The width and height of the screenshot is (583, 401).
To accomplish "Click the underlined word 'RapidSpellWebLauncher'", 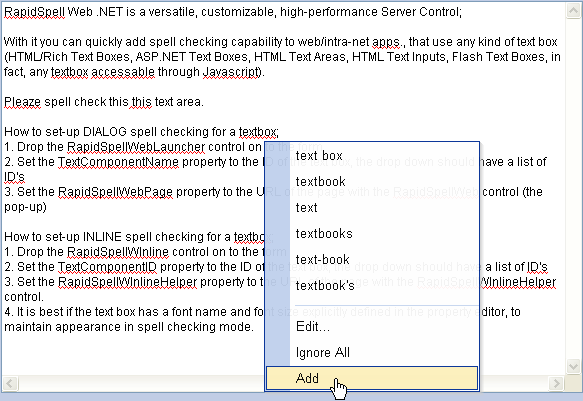I will point(136,147).
